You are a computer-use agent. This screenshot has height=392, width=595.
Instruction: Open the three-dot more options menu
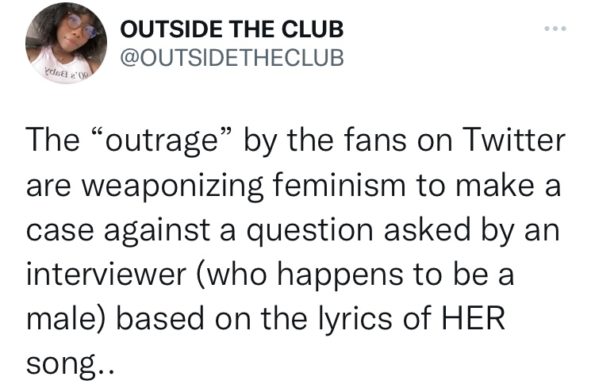click(x=556, y=28)
